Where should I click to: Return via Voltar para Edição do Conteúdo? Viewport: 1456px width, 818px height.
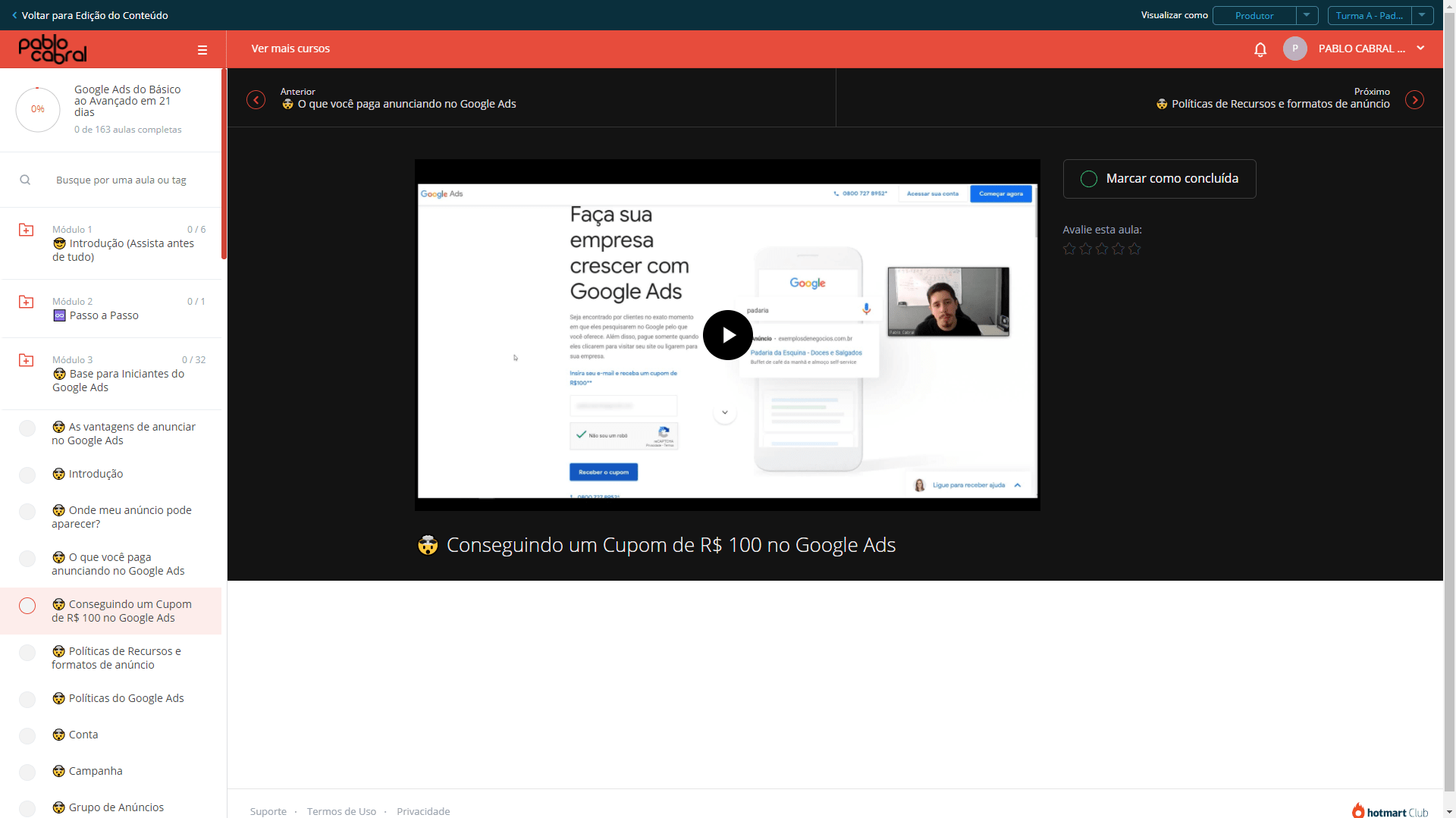89,15
